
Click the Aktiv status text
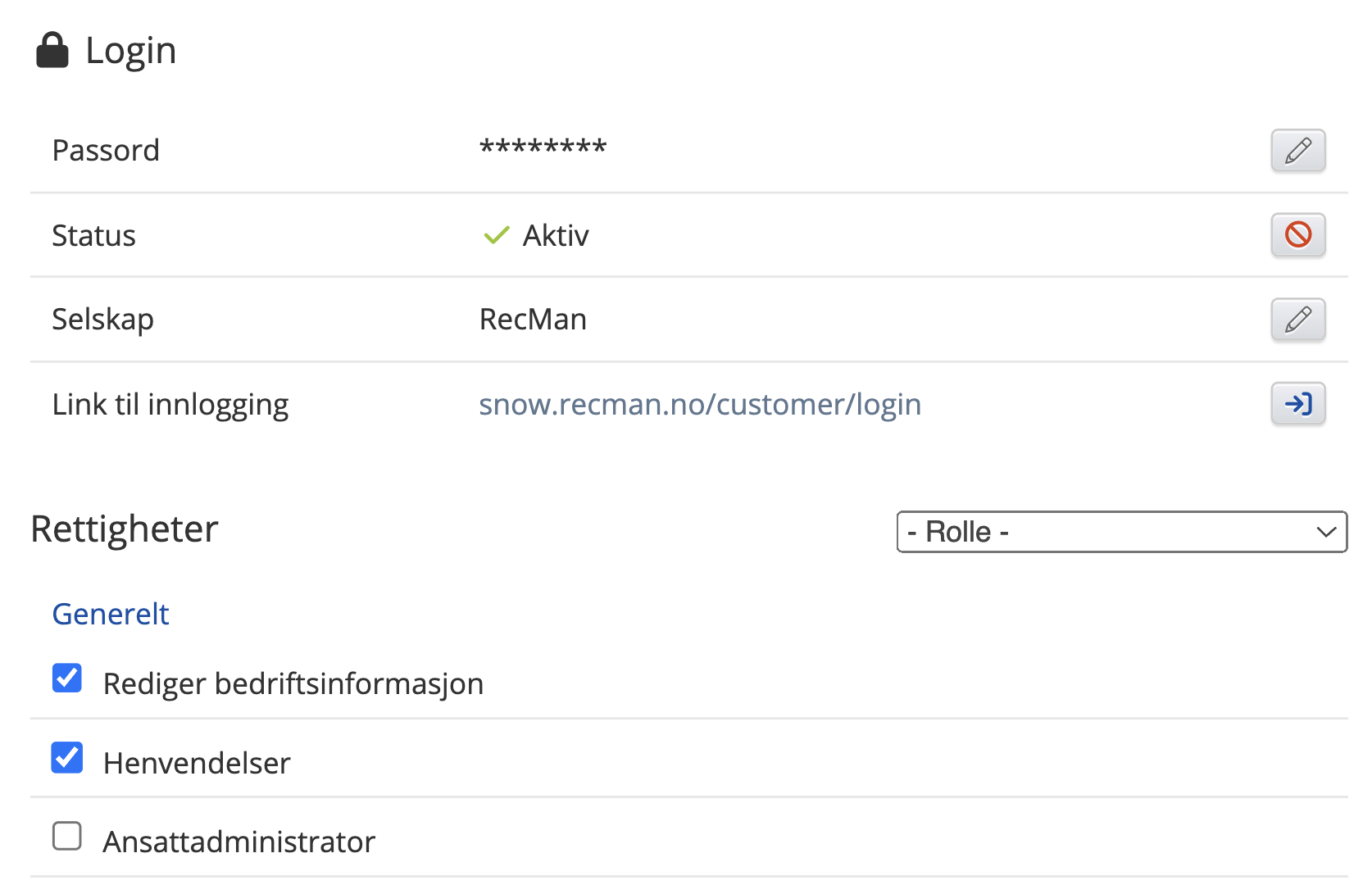[556, 236]
